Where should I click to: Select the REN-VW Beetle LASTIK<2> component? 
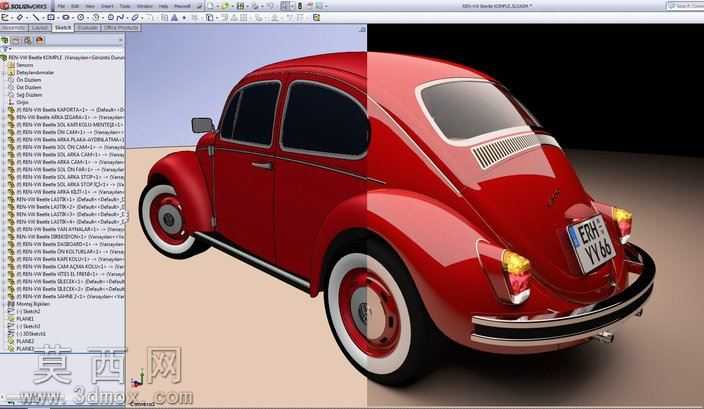[70, 207]
